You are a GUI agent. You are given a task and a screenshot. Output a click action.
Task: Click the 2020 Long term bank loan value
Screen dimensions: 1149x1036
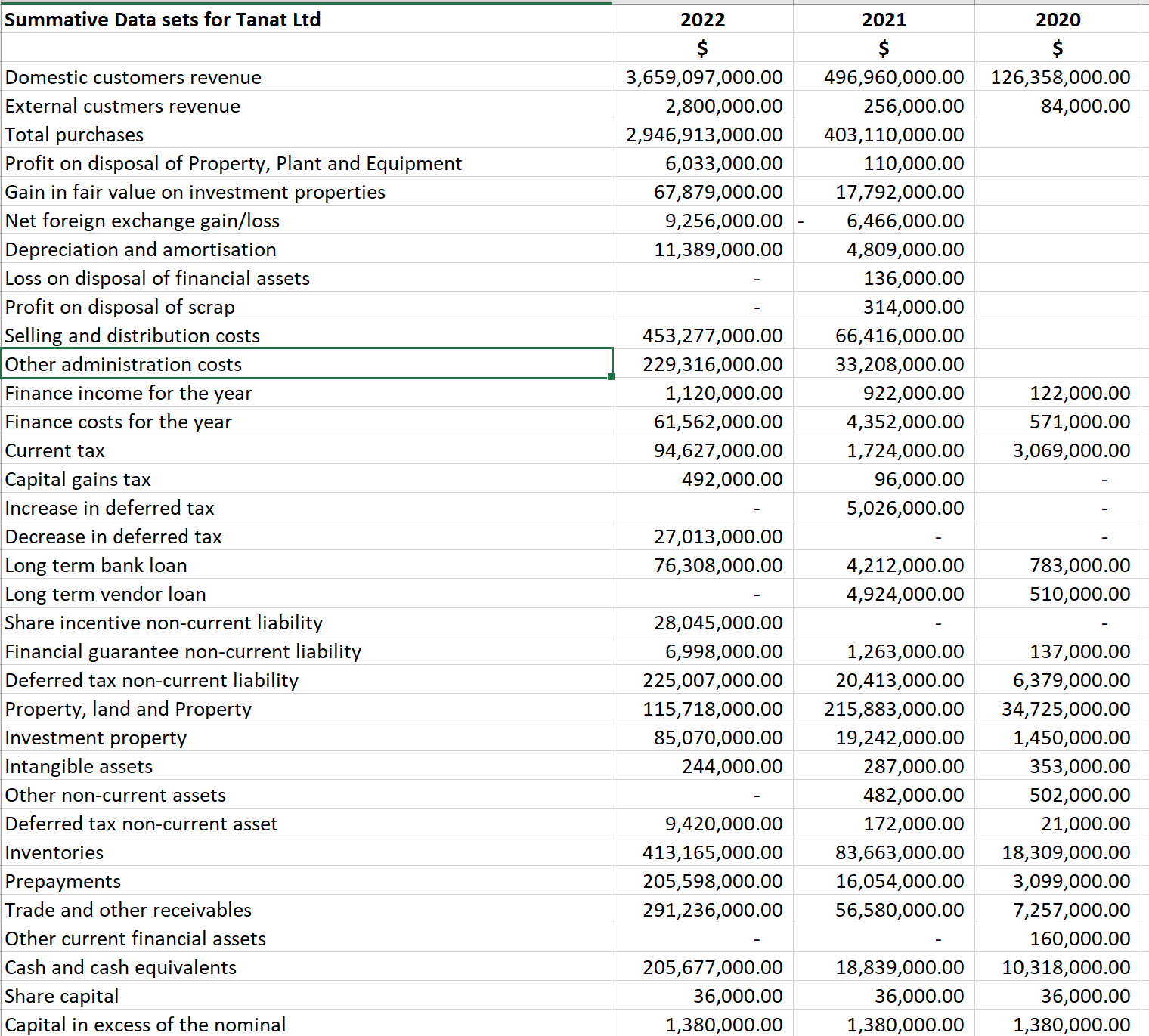pyautogui.click(x=1058, y=564)
